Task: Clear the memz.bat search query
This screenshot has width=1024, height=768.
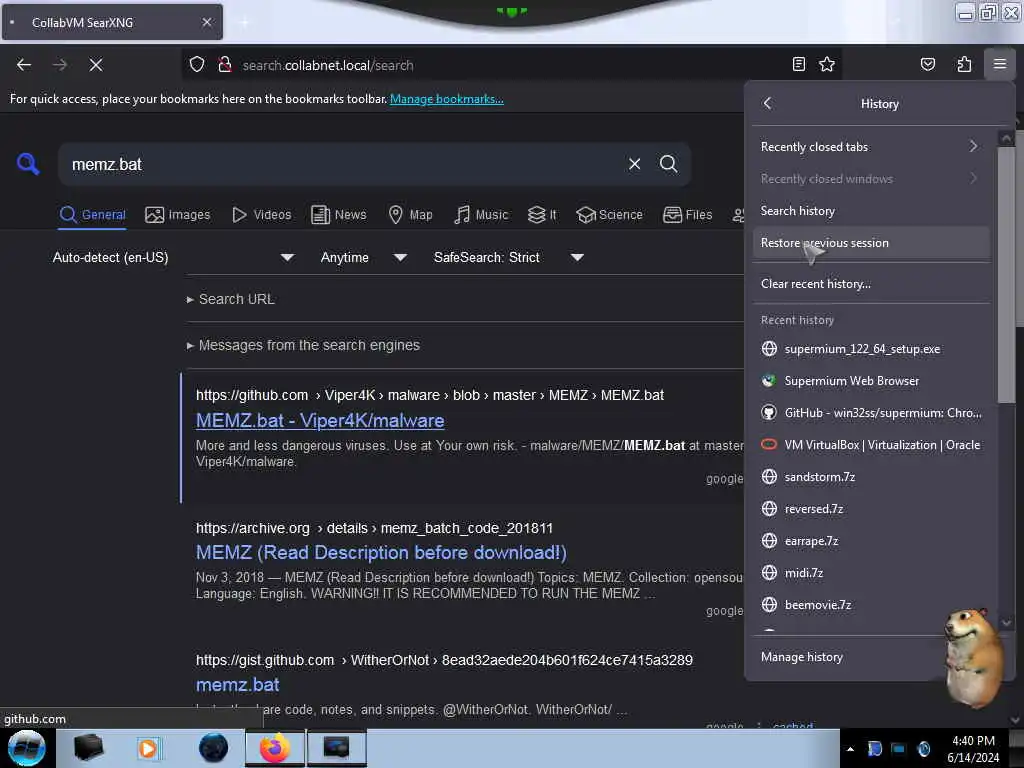Action: (634, 164)
